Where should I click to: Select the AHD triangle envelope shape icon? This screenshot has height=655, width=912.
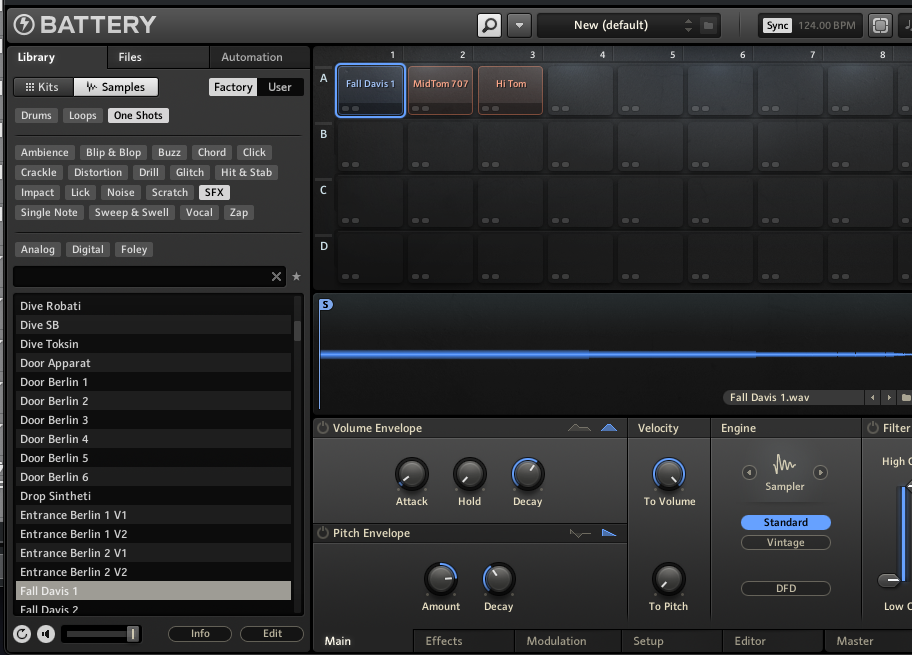tap(609, 428)
